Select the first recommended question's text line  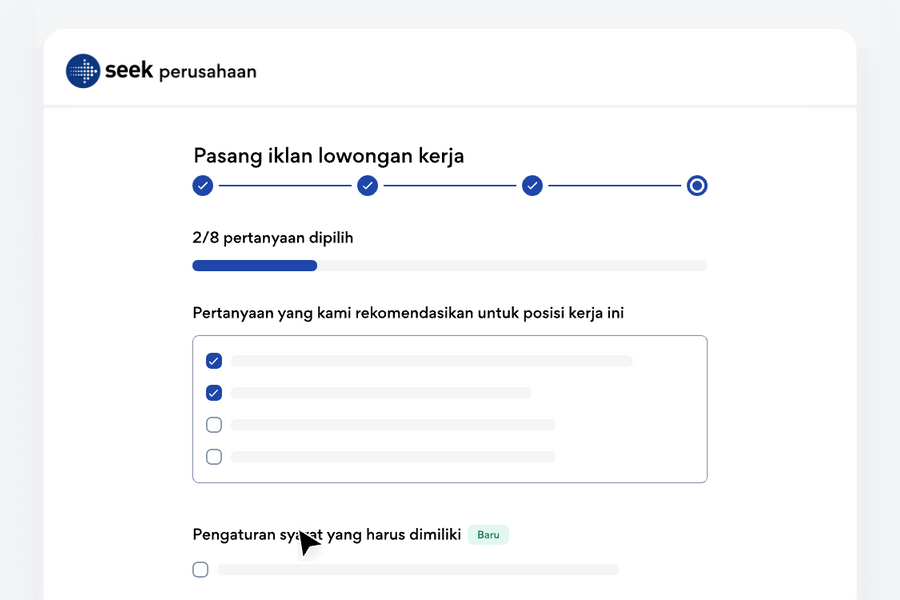pos(431,361)
